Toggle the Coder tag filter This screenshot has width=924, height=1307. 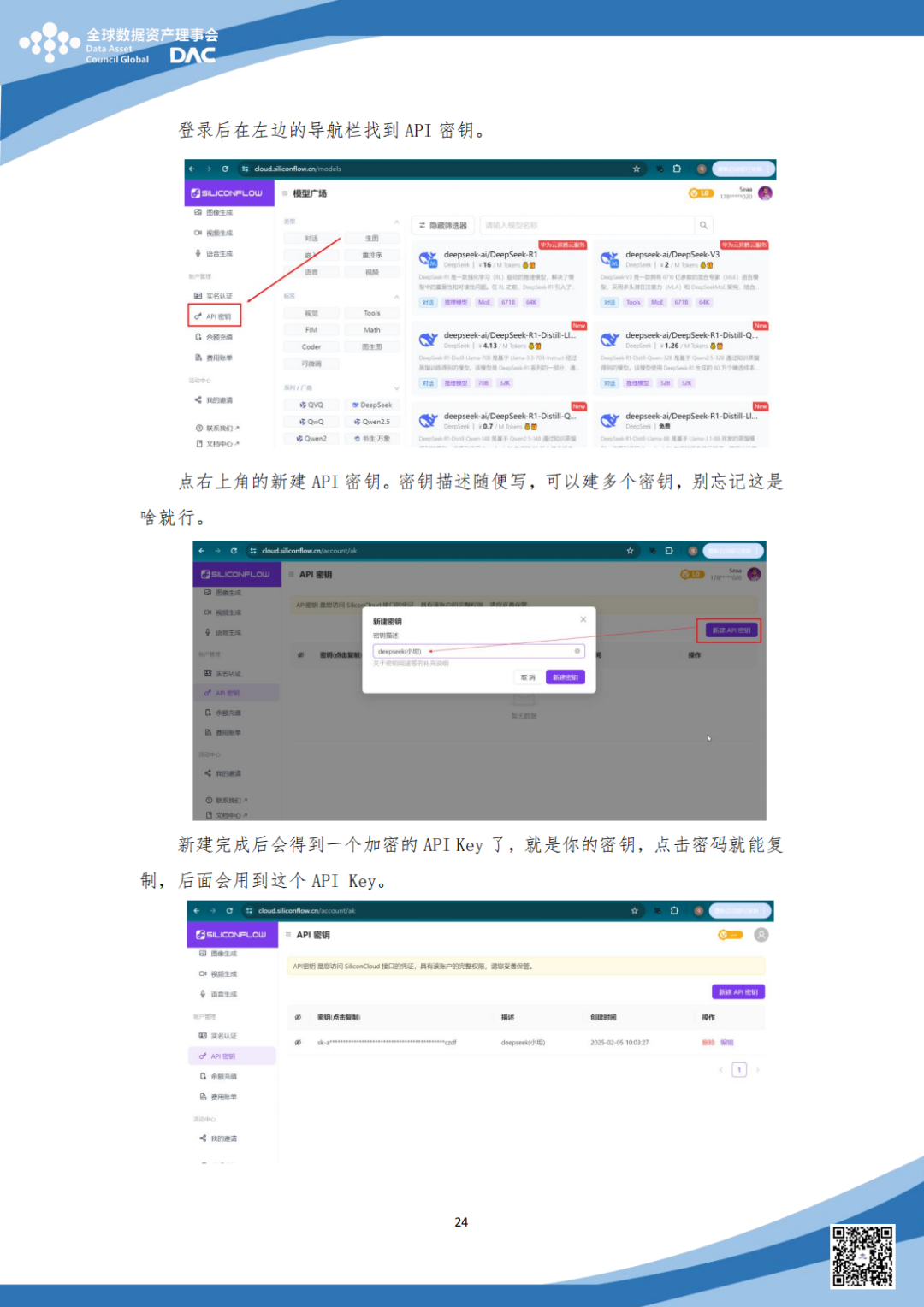point(311,347)
